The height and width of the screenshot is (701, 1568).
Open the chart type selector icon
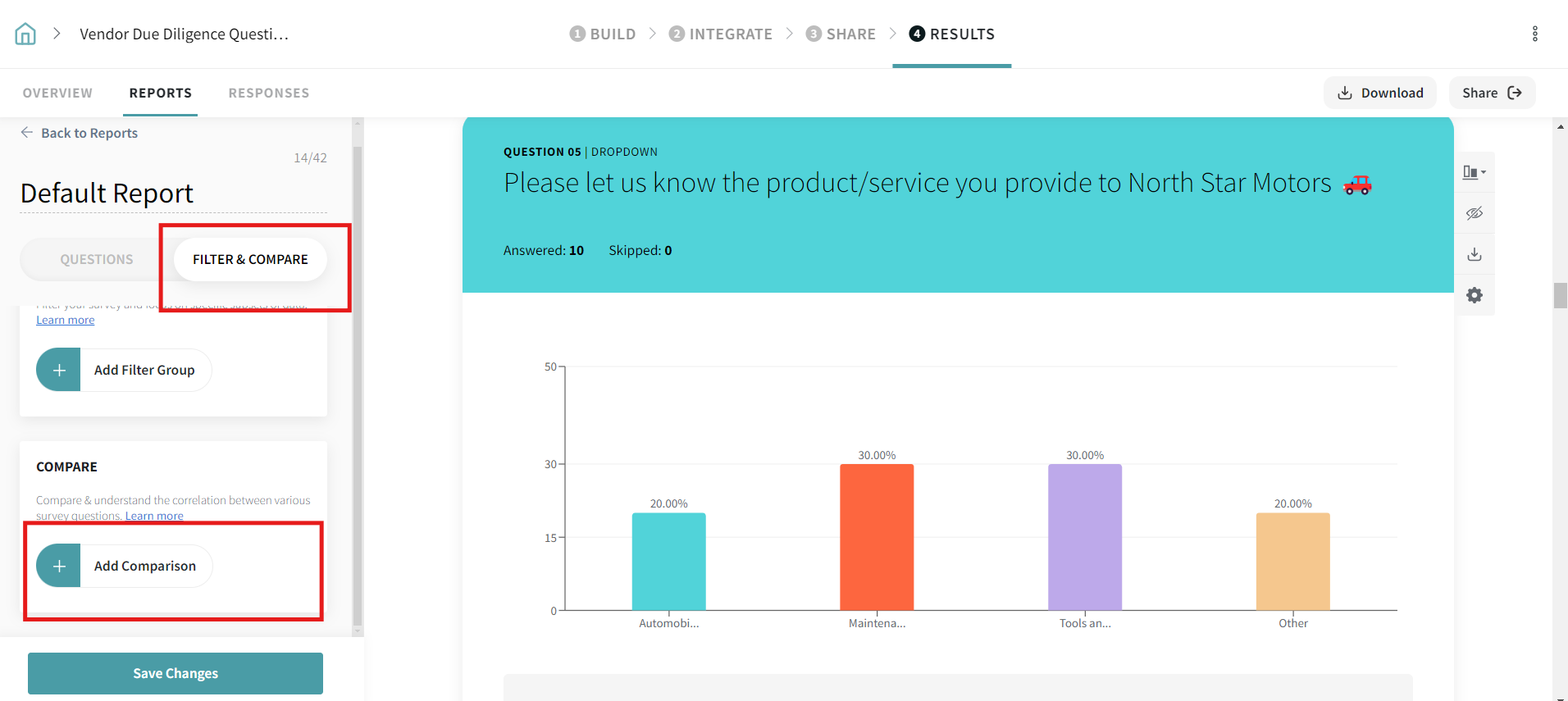click(x=1474, y=172)
